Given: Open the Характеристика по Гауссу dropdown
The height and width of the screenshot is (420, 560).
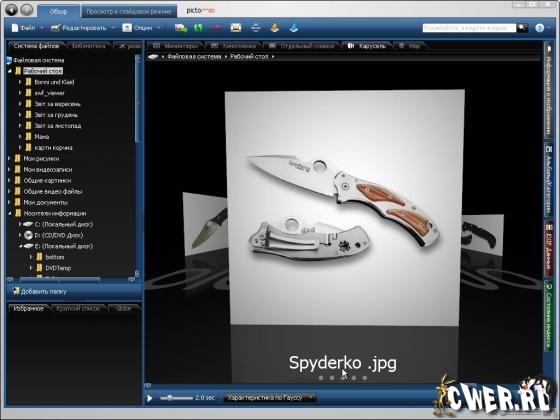Looking at the screenshot, I should (x=270, y=398).
